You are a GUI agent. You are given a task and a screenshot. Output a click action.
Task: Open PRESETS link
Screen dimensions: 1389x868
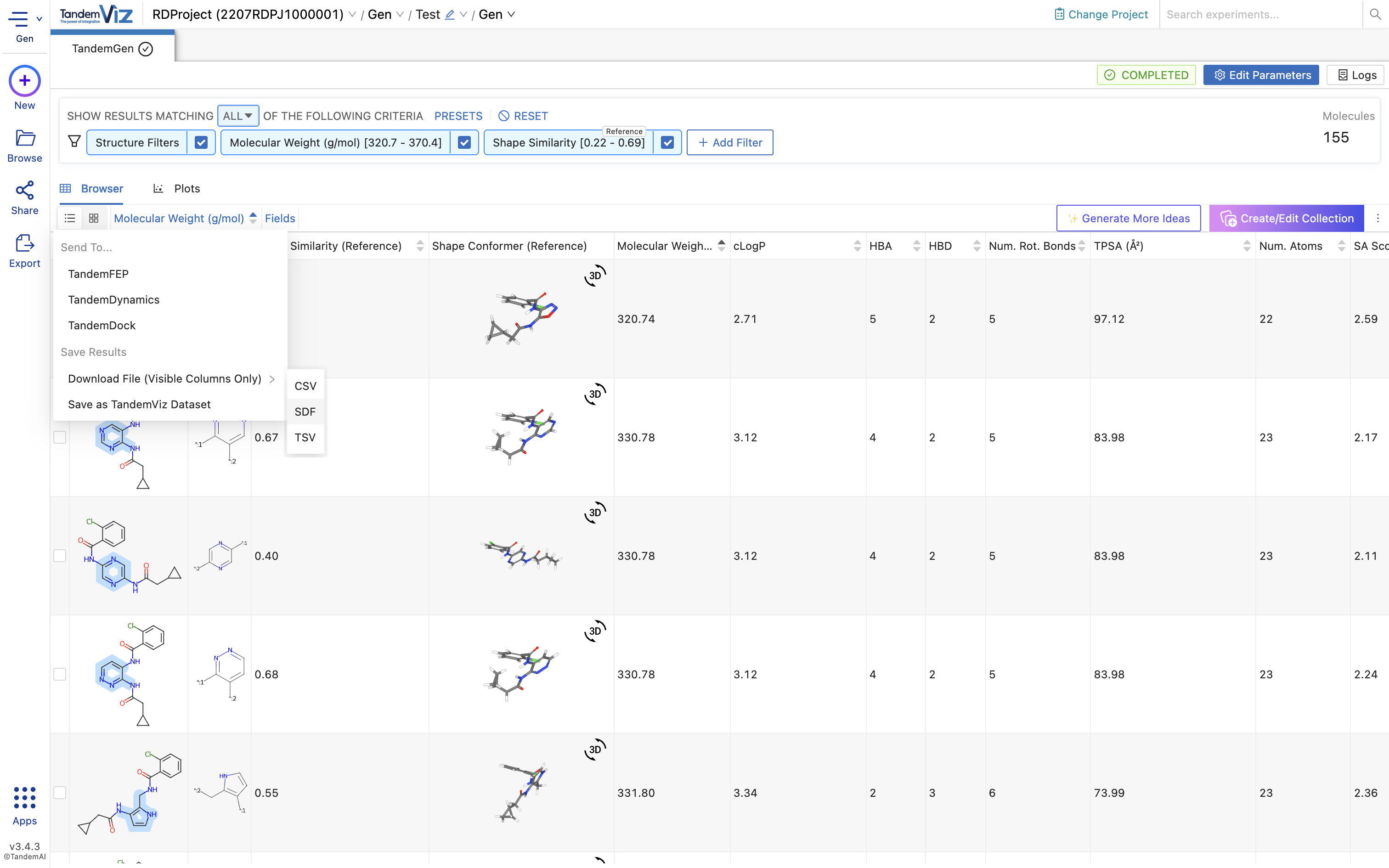(x=458, y=116)
